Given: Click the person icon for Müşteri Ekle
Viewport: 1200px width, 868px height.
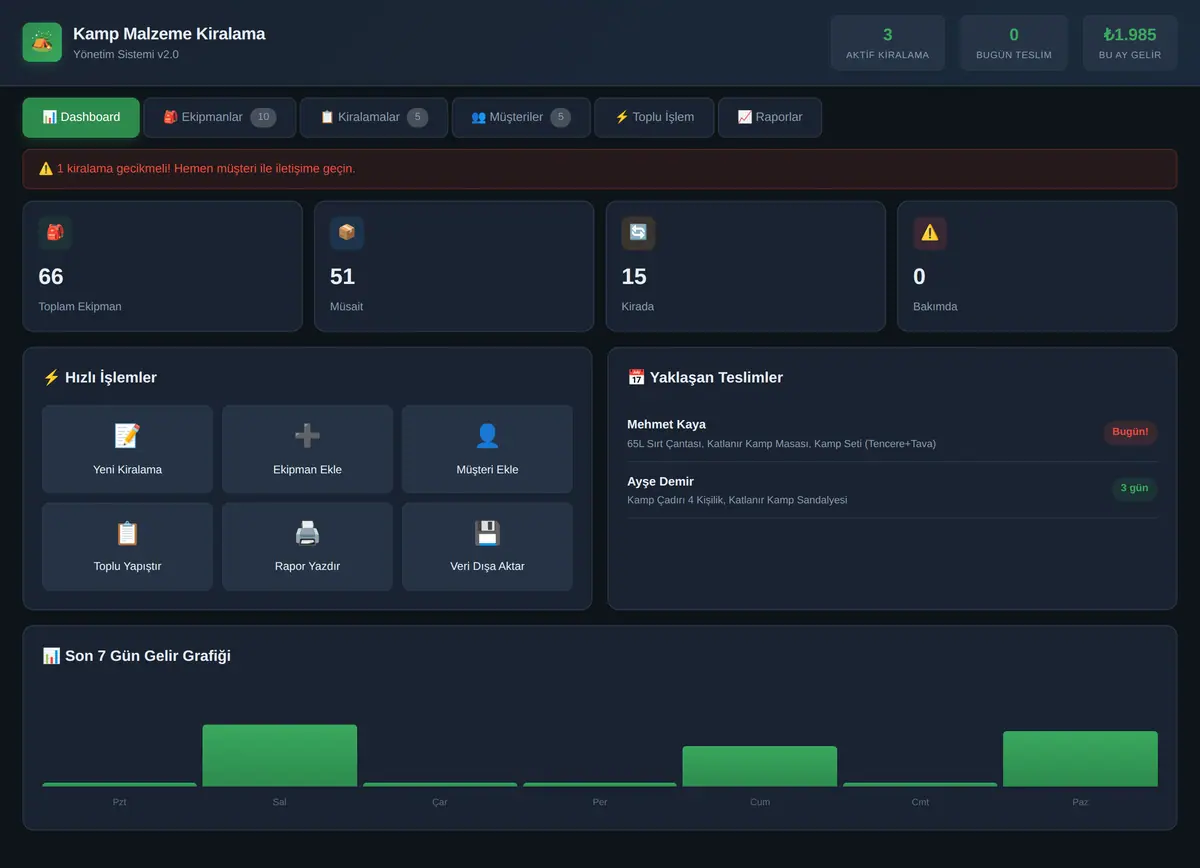Looking at the screenshot, I should [x=487, y=436].
